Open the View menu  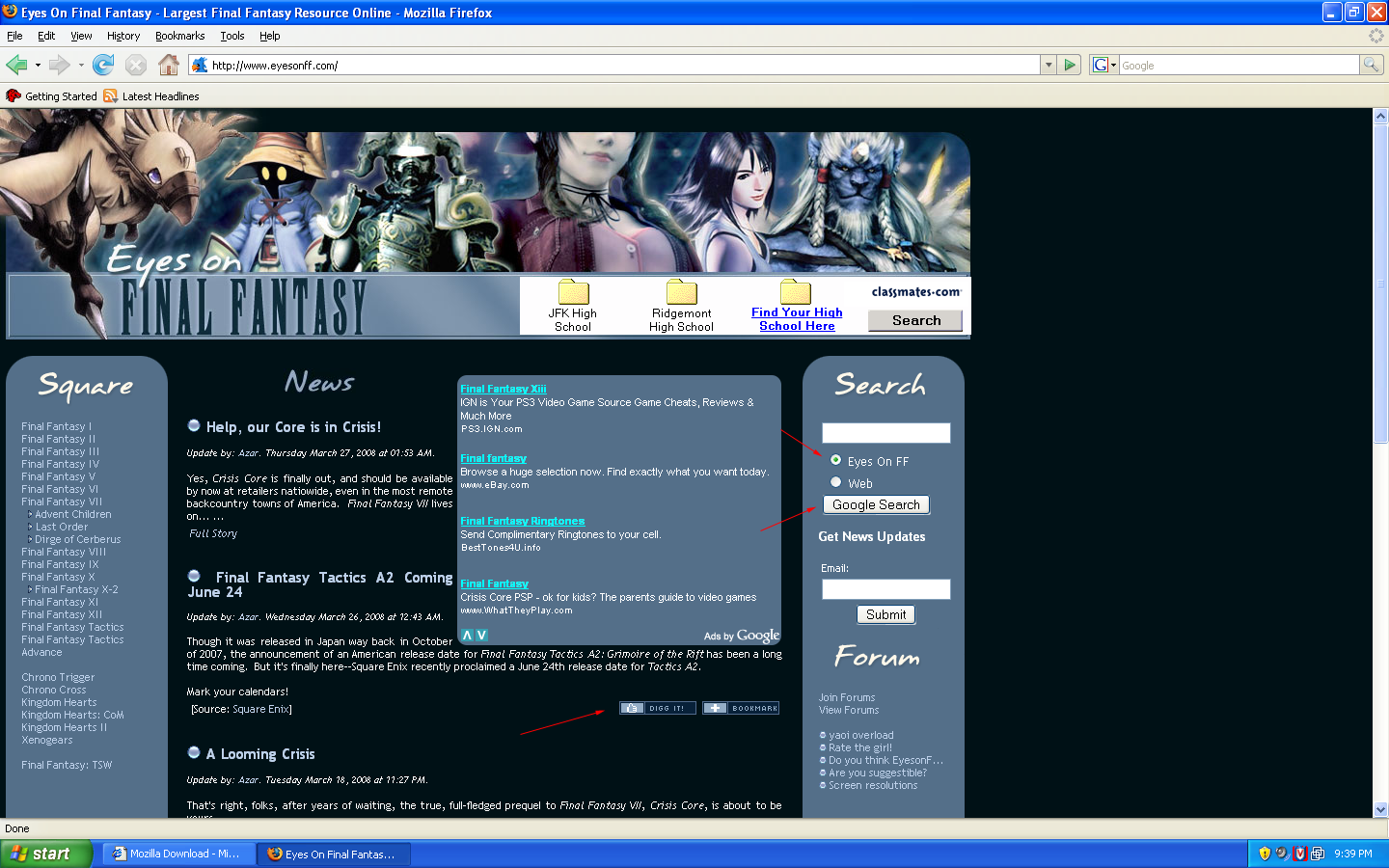[x=81, y=36]
